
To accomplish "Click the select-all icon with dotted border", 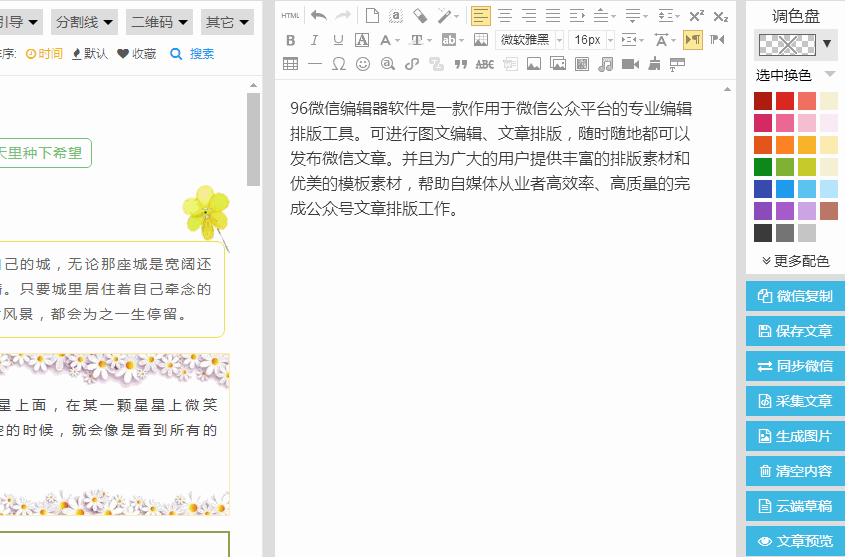I will [x=396, y=16].
